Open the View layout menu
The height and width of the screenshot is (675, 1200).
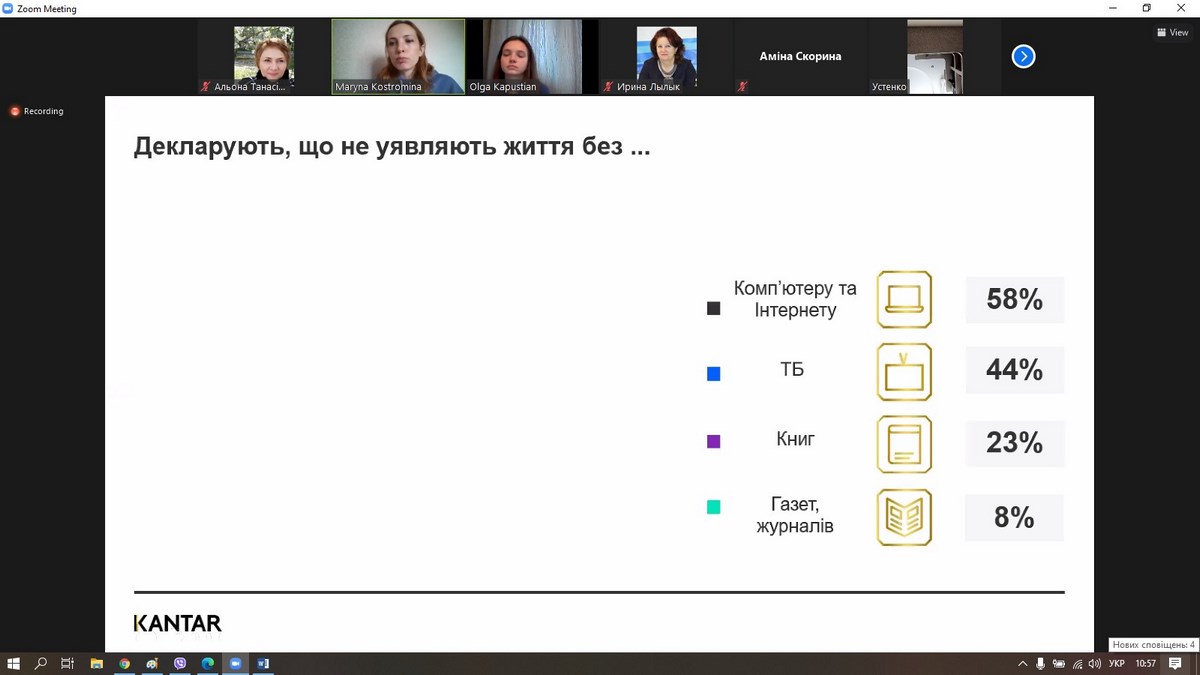(x=1173, y=32)
